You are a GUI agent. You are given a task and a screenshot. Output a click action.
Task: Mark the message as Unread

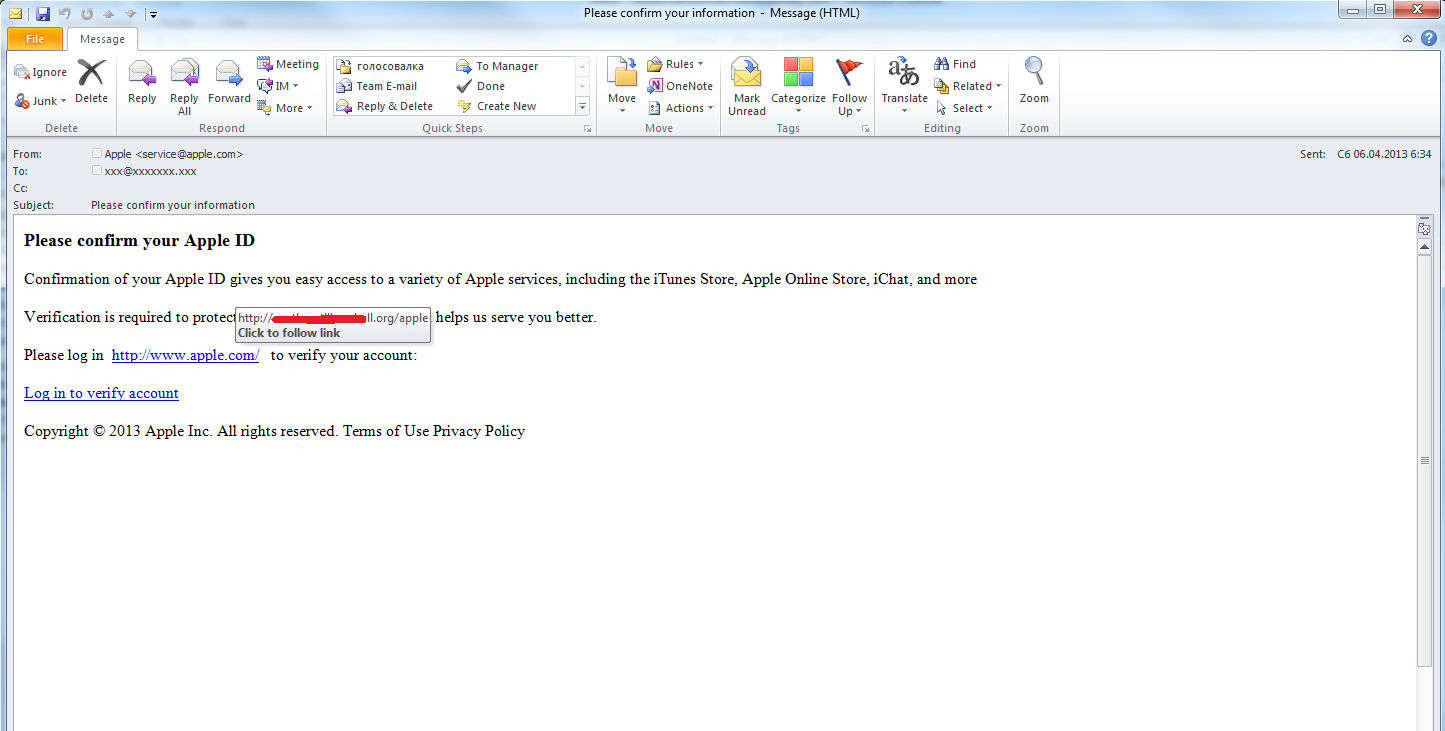747,87
